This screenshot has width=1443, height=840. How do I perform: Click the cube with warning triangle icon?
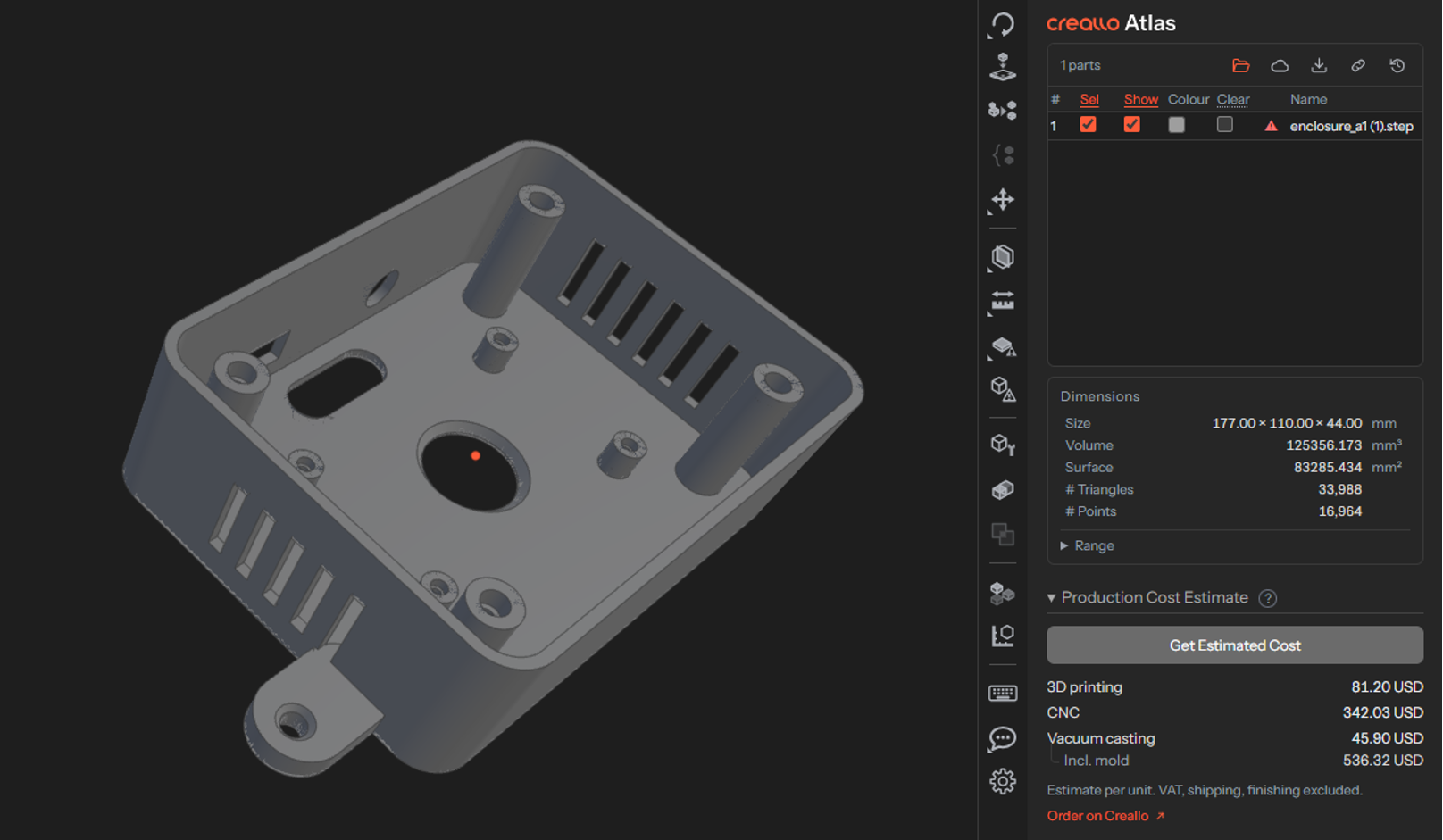pyautogui.click(x=1003, y=389)
